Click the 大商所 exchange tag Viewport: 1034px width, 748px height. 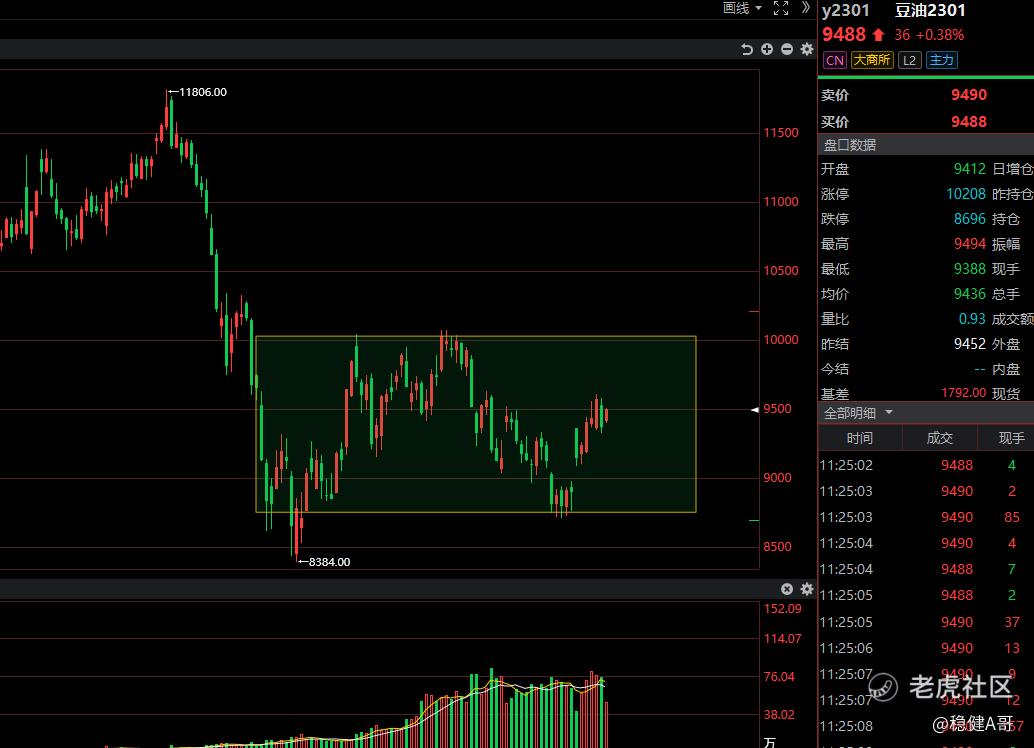(872, 60)
